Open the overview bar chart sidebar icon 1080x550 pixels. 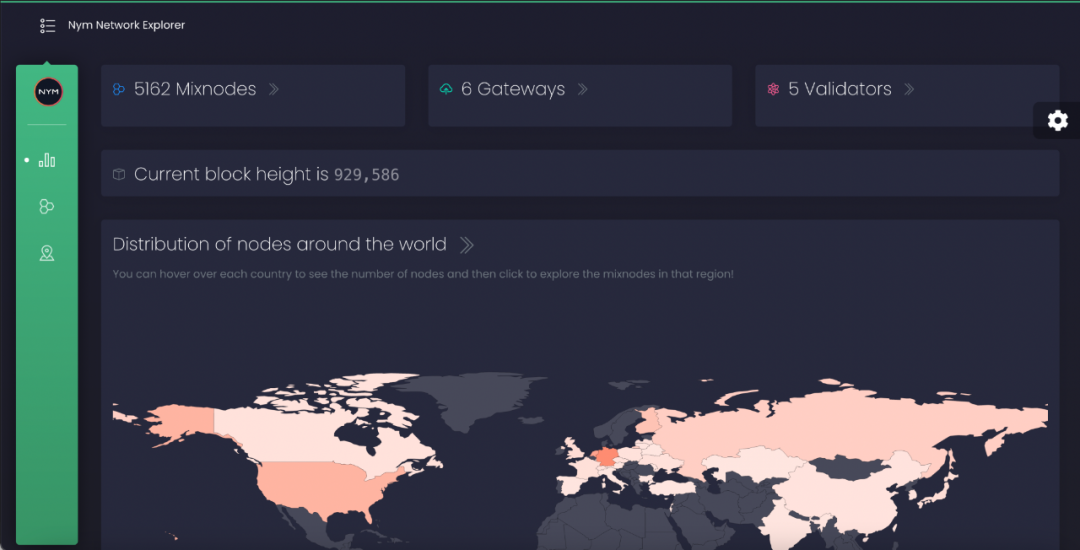(47, 160)
